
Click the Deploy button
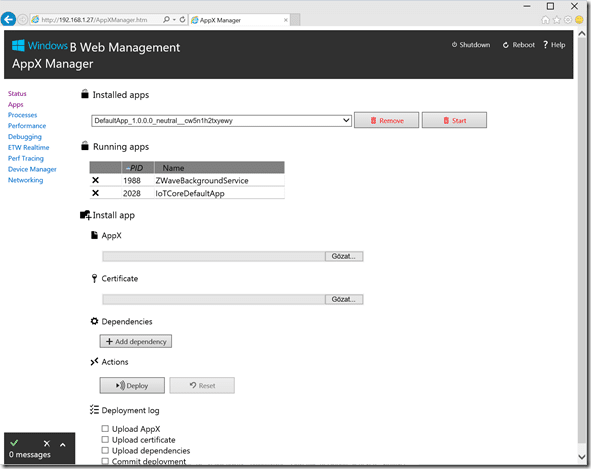pyautogui.click(x=132, y=385)
